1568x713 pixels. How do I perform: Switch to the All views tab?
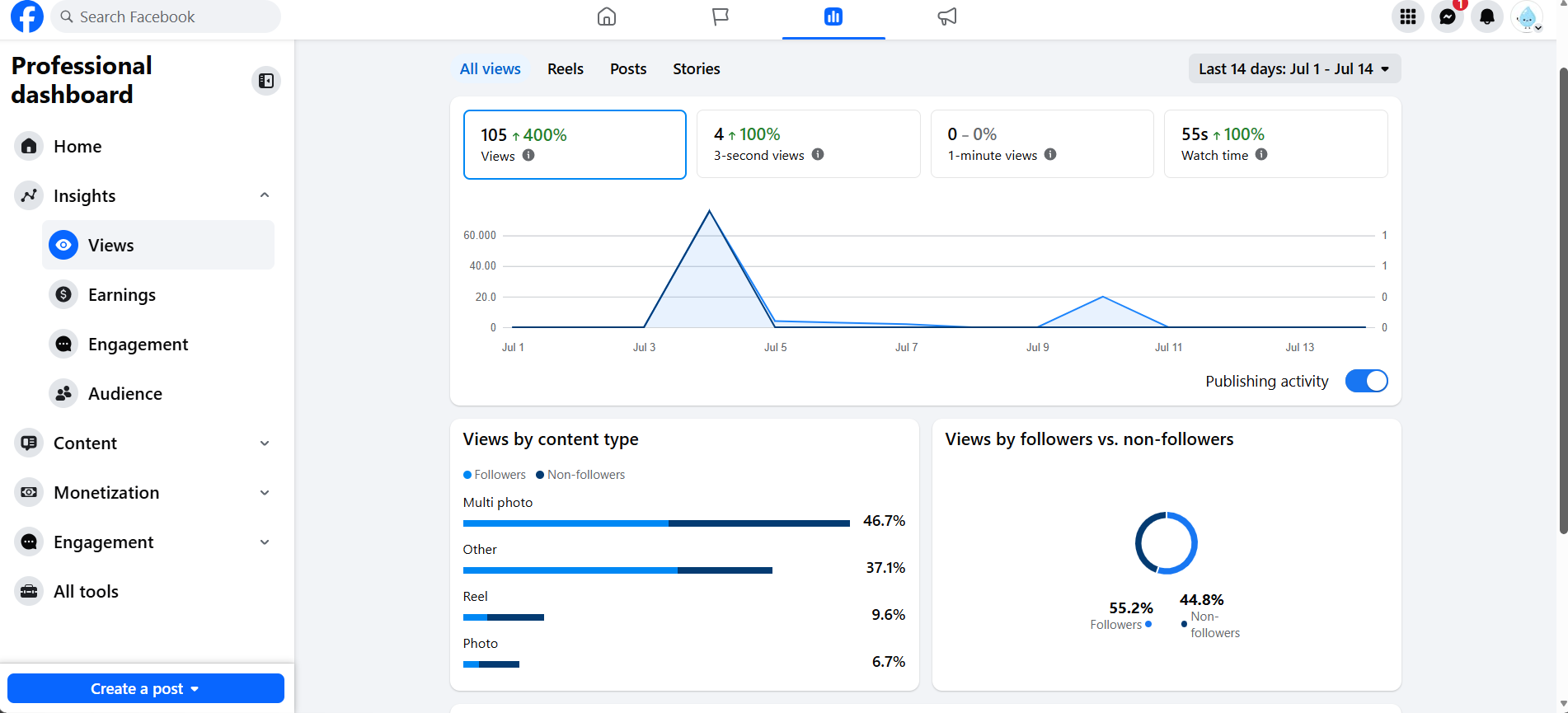491,69
